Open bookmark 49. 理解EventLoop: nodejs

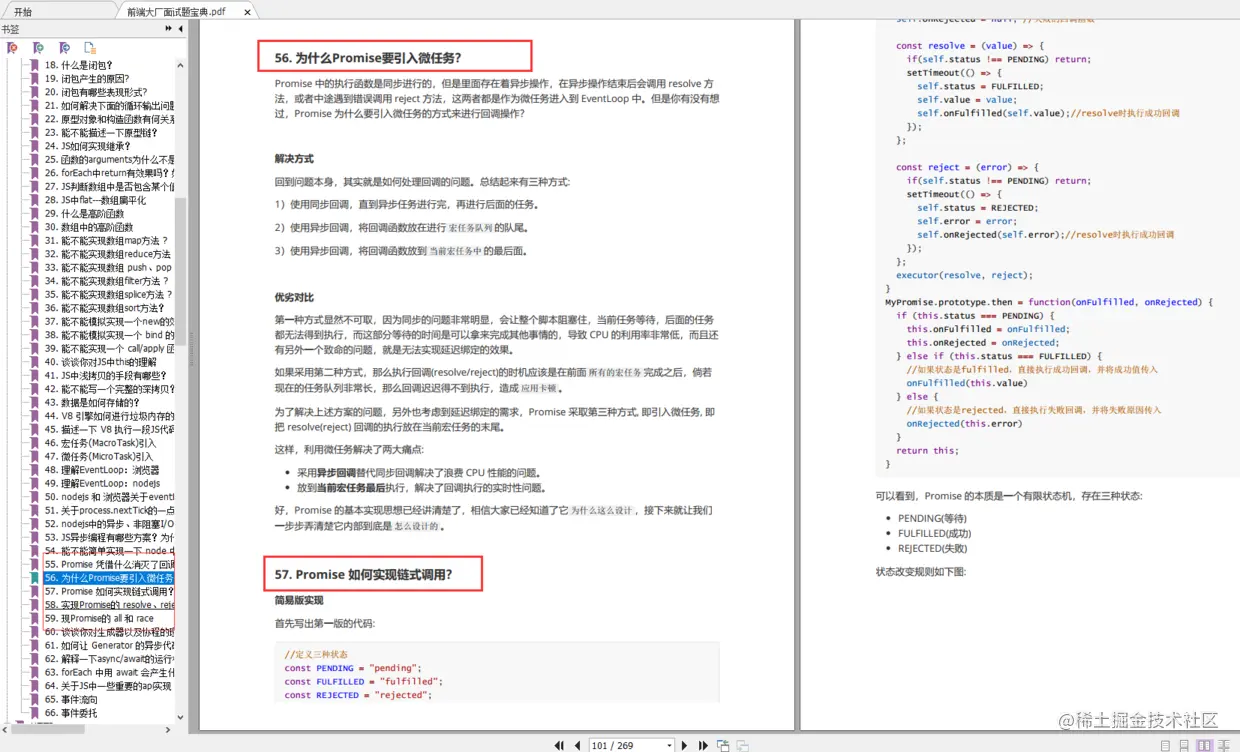(102, 483)
